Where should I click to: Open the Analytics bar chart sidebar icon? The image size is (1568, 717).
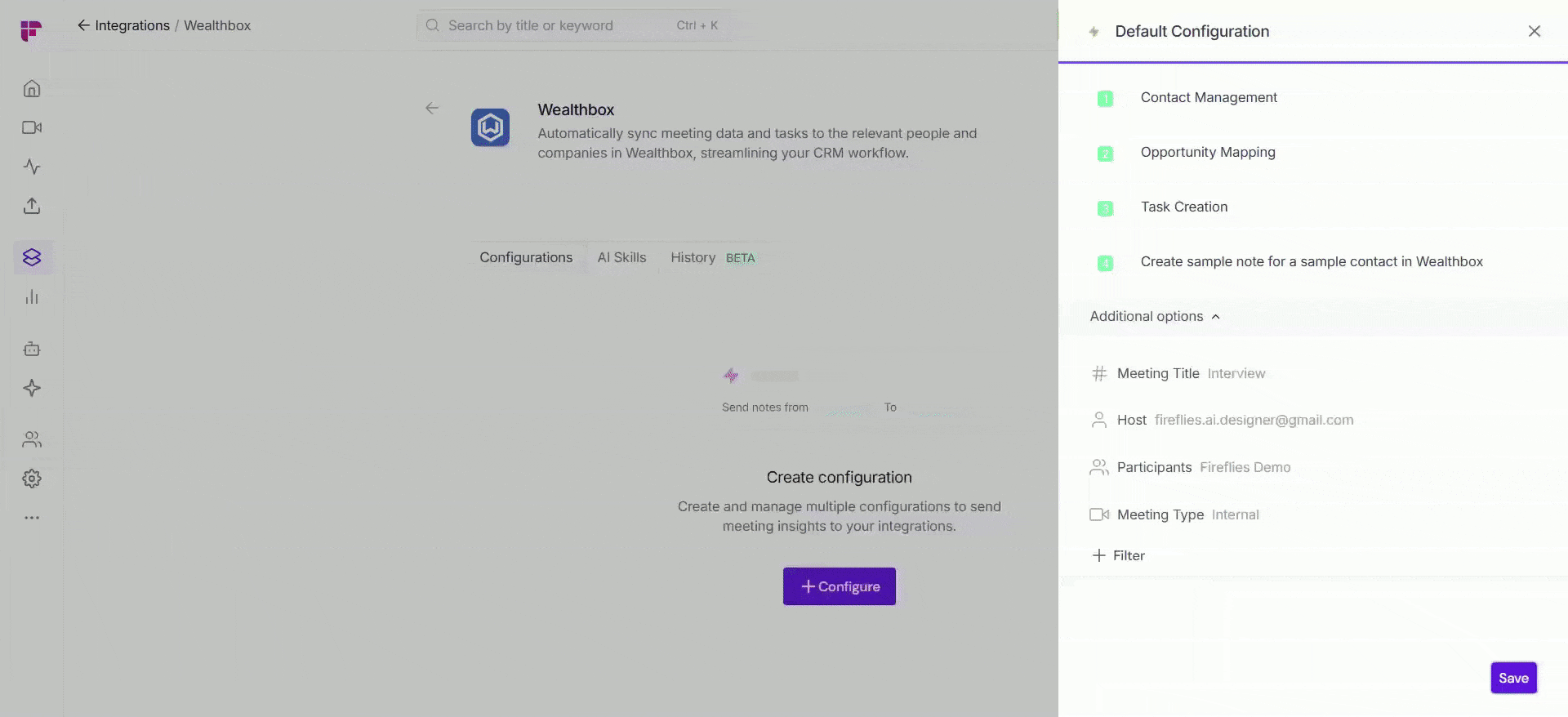tap(32, 296)
